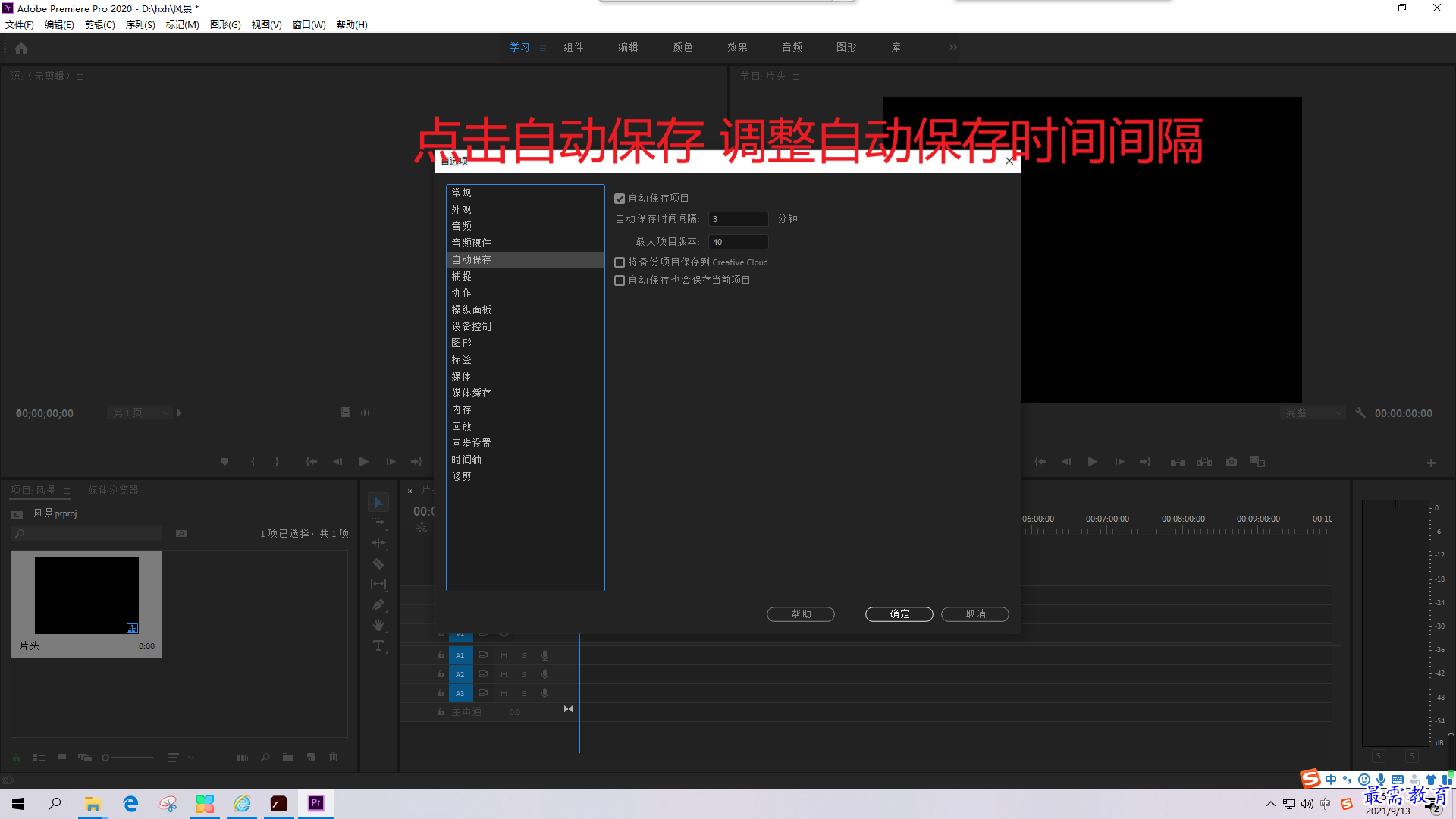This screenshot has height=819, width=1456.
Task: Uncheck the 自动保存项目 checkbox
Action: pos(620,199)
